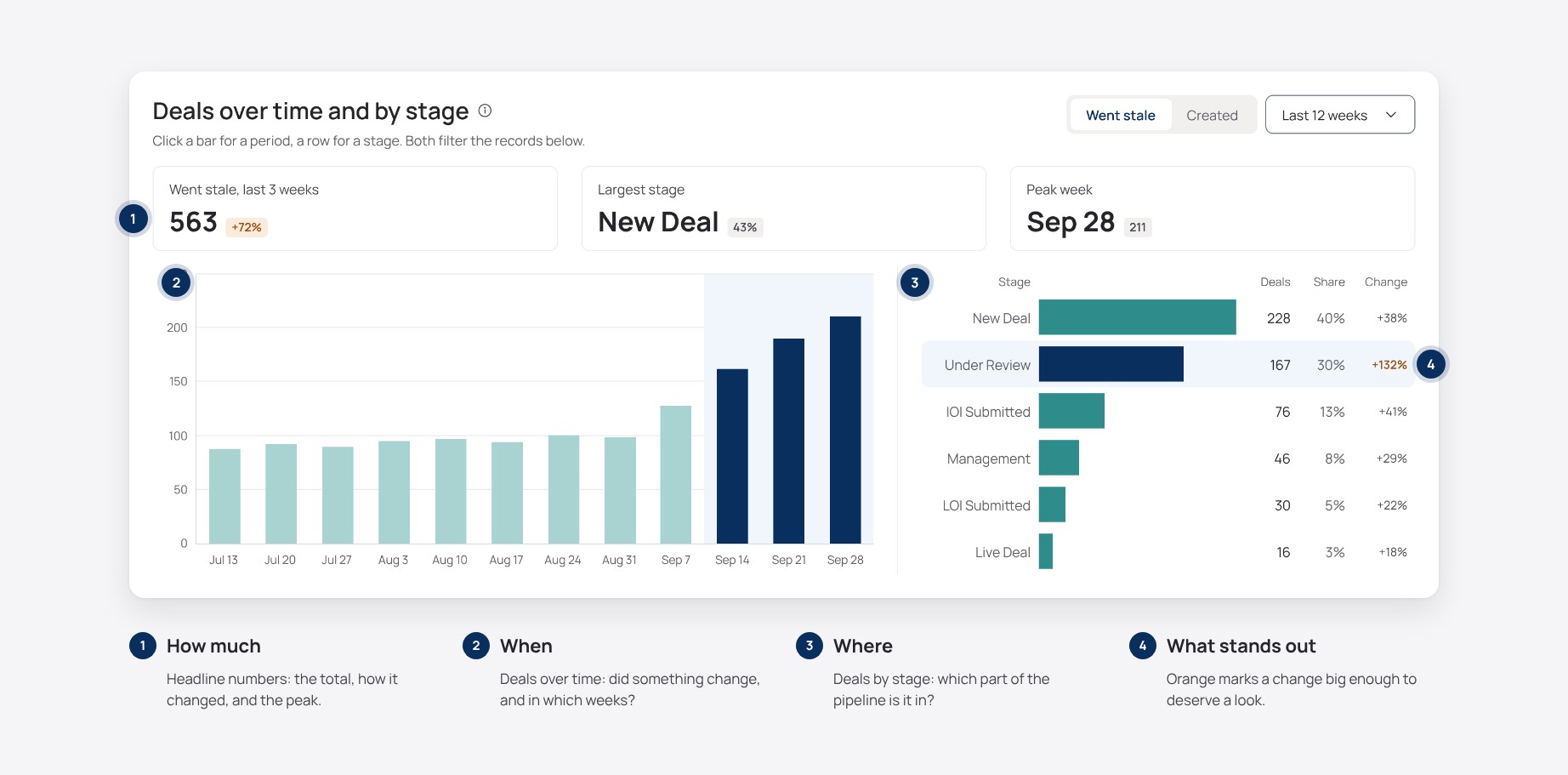Image resolution: width=1568 pixels, height=775 pixels.
Task: Switch to the Went stale view
Action: 1120,115
